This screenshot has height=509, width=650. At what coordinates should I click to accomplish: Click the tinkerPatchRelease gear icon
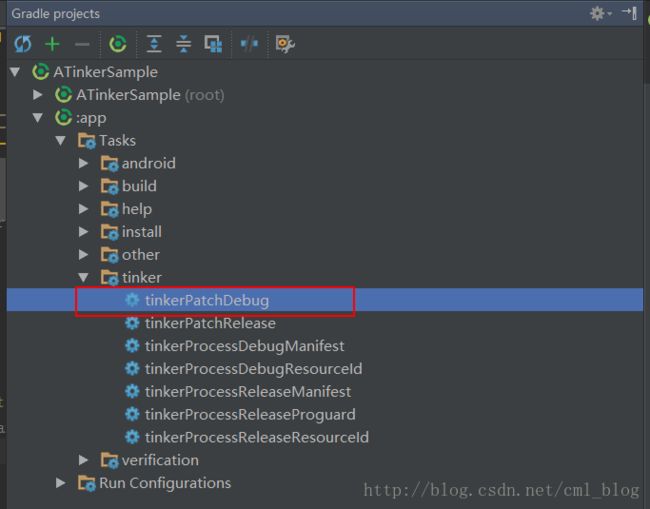pyautogui.click(x=132, y=323)
